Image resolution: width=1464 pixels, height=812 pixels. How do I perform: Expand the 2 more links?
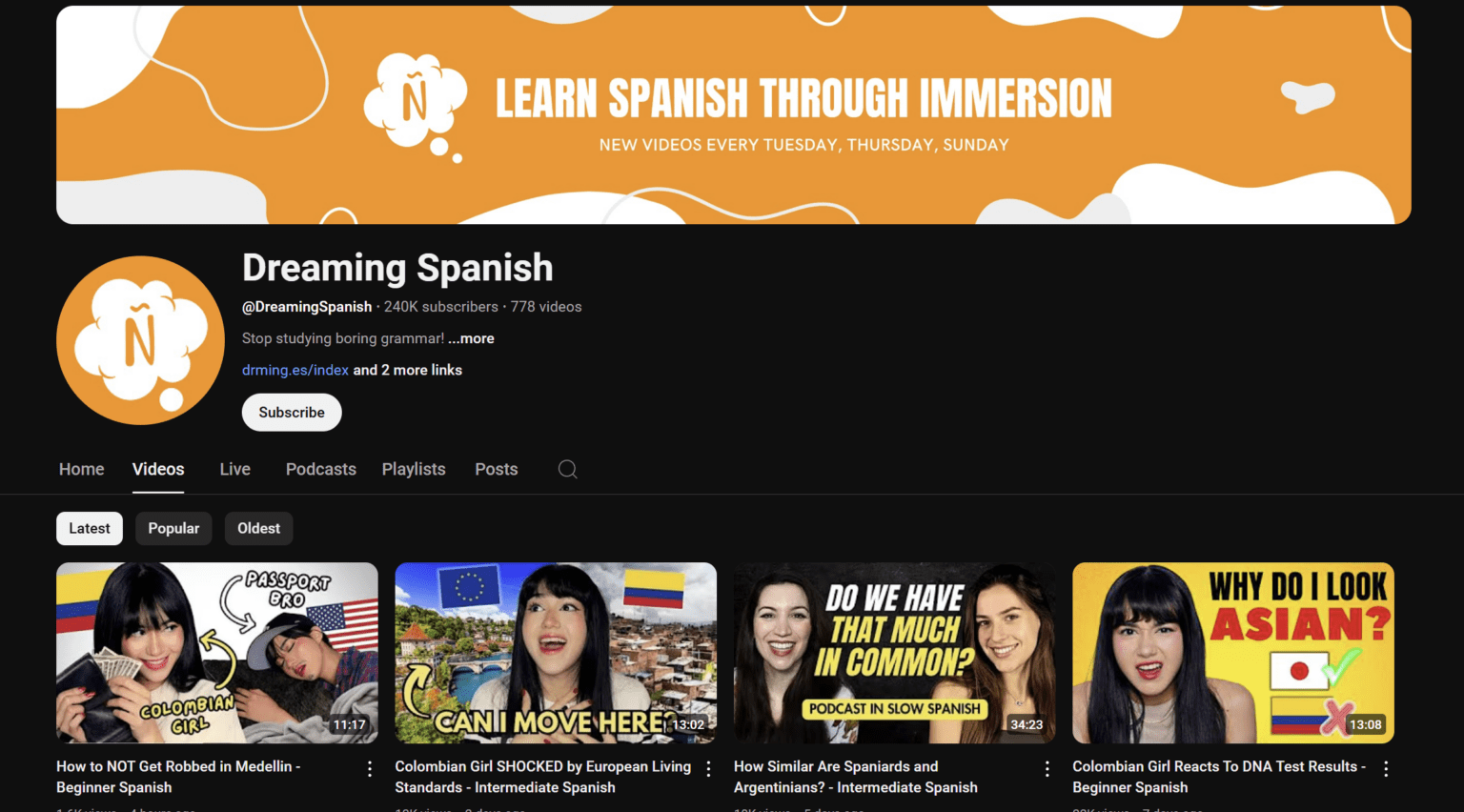coord(407,370)
